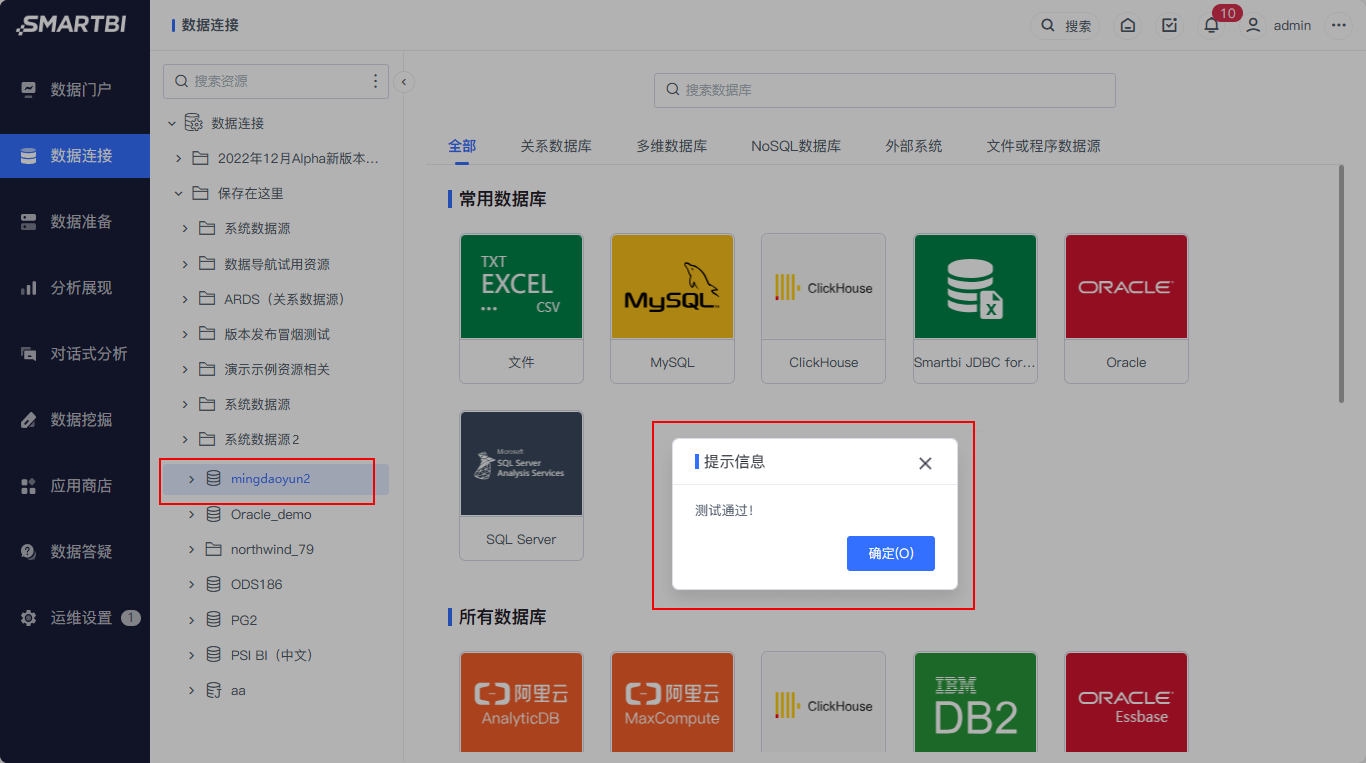Select the SQL Server database tile
The width and height of the screenshot is (1366, 763).
[x=521, y=485]
